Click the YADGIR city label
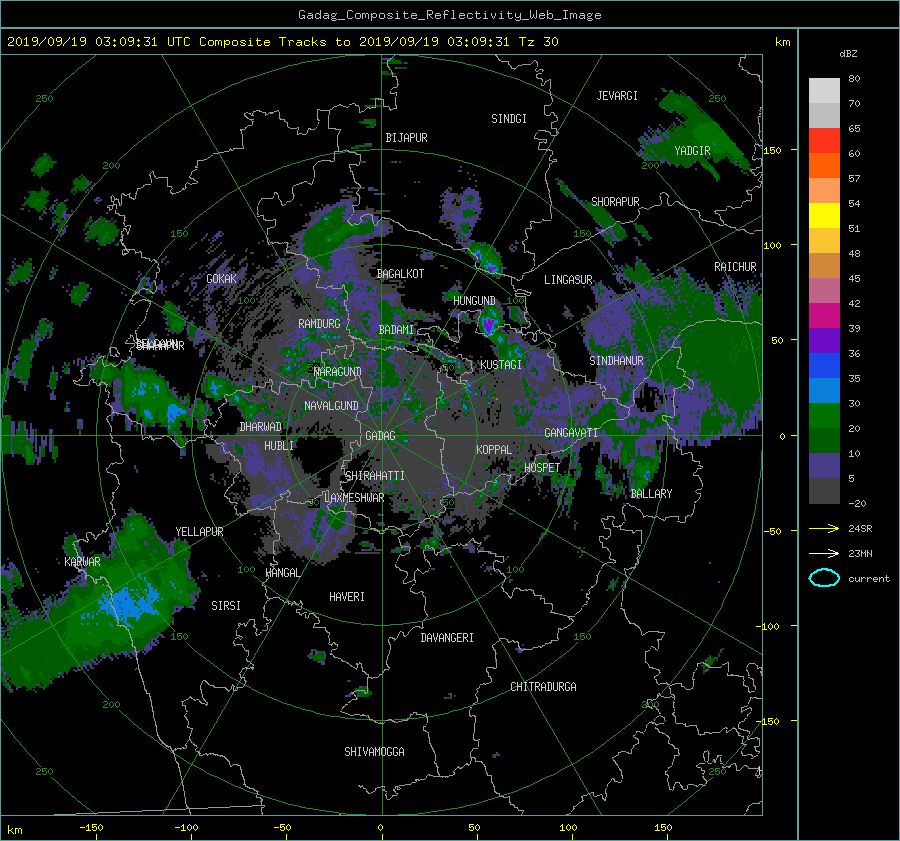The height and width of the screenshot is (841, 900). tap(692, 151)
